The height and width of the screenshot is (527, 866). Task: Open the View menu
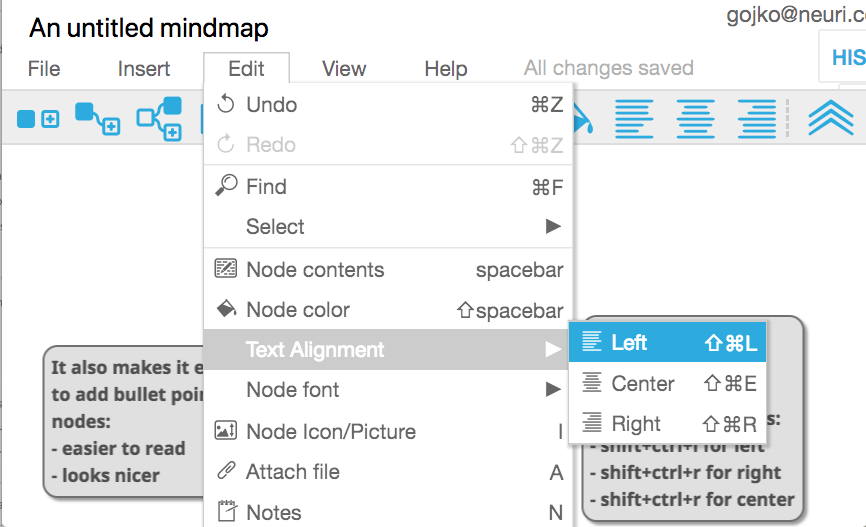[x=344, y=68]
